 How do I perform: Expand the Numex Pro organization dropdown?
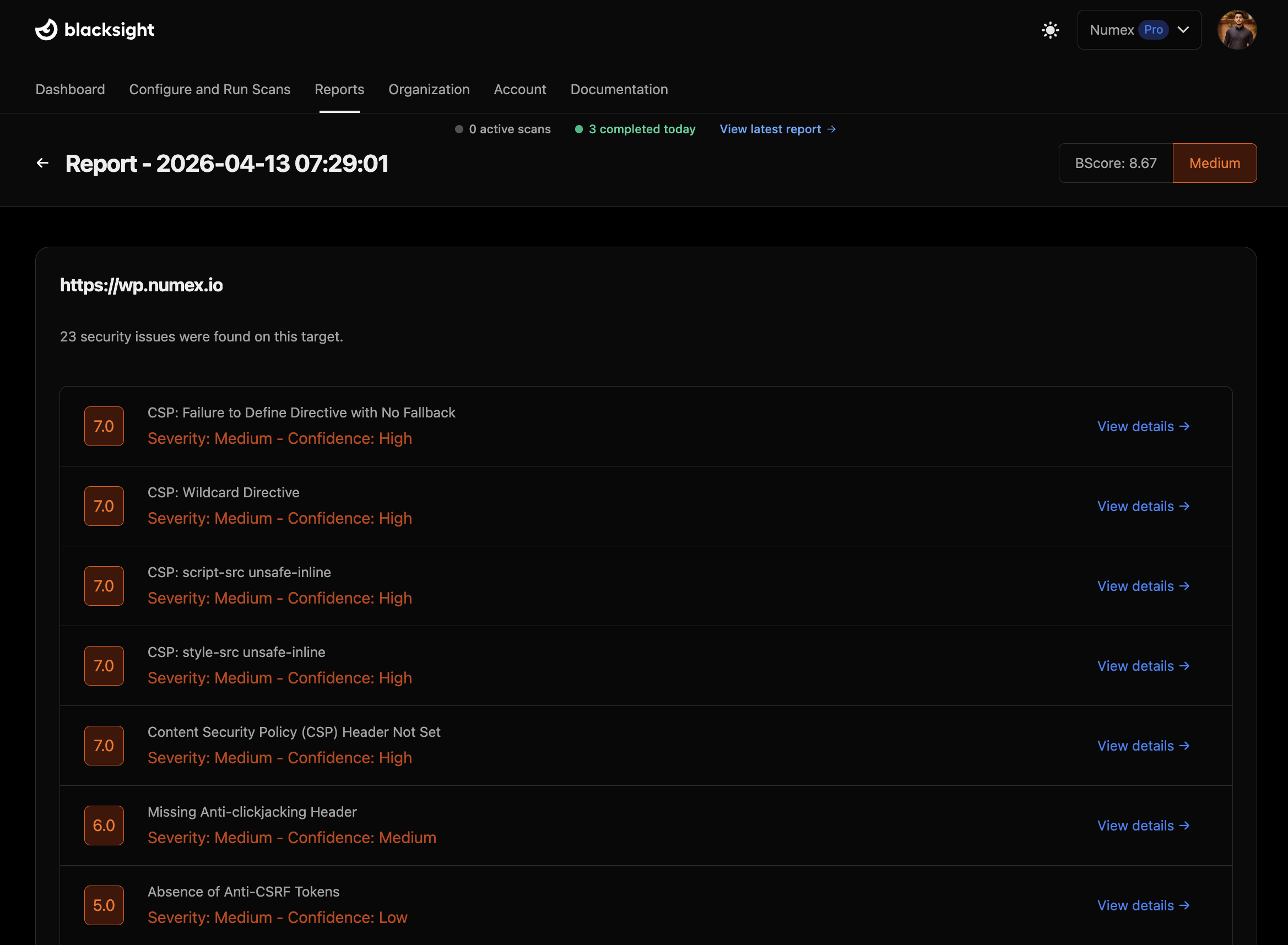tap(1138, 30)
